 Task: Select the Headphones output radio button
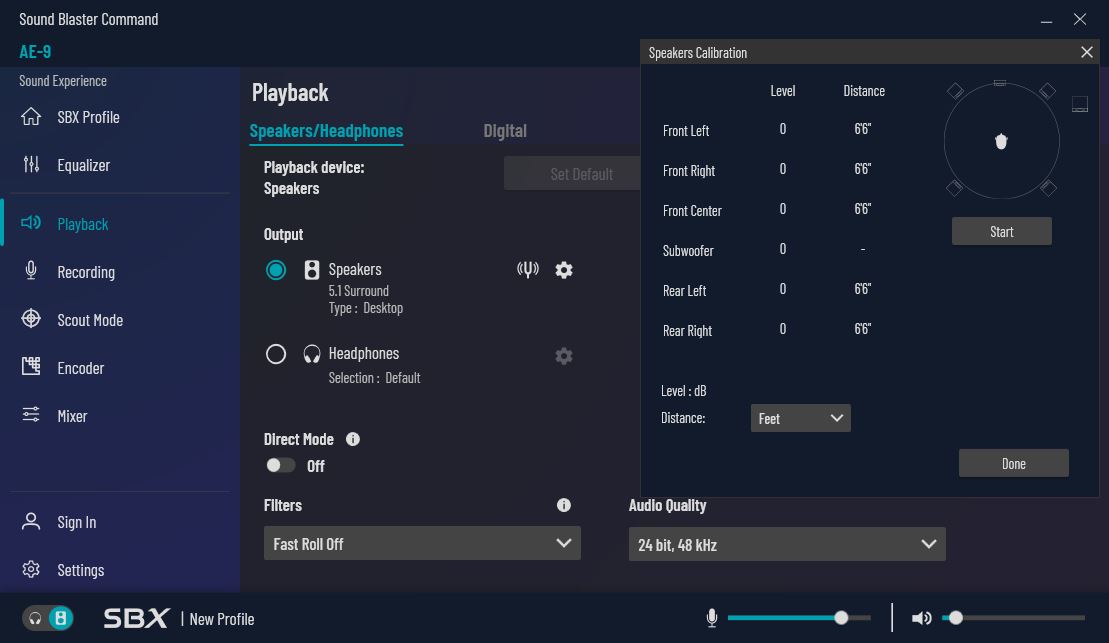[276, 354]
